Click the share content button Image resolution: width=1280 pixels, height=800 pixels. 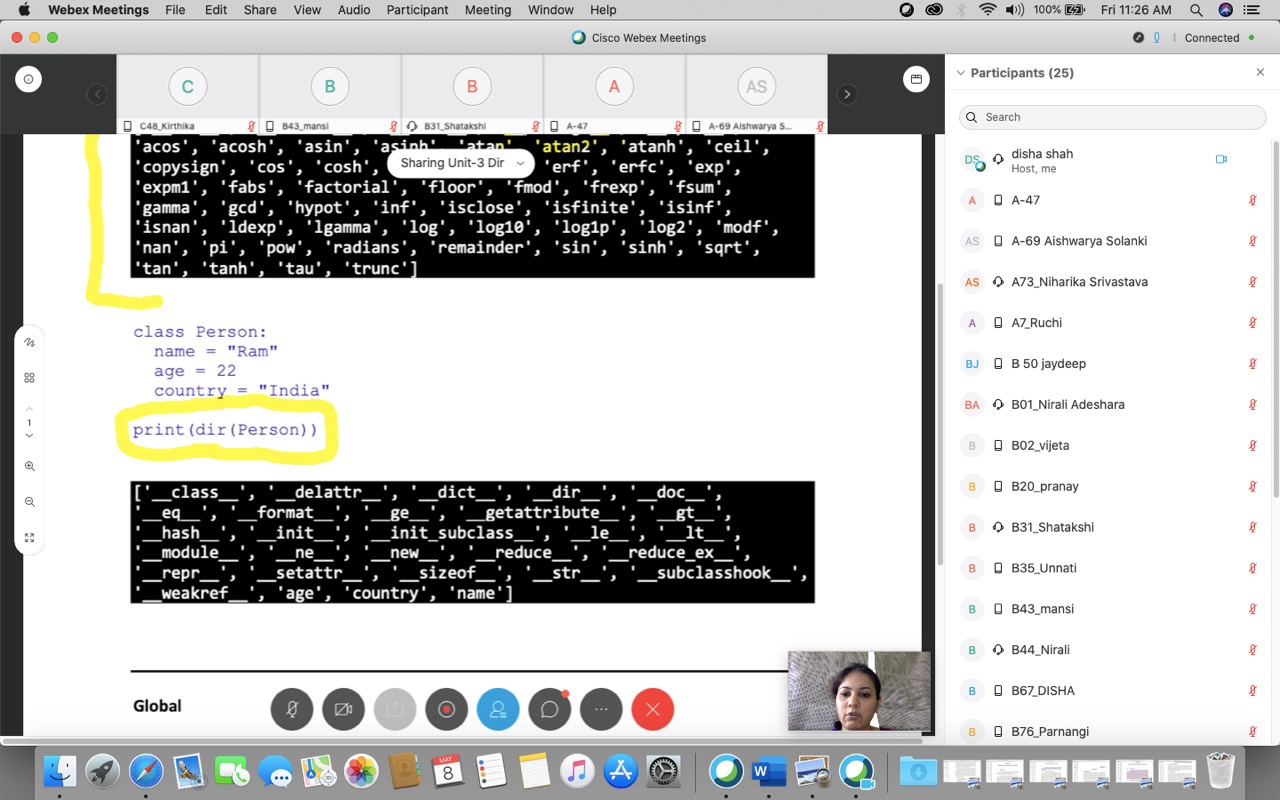pos(395,709)
